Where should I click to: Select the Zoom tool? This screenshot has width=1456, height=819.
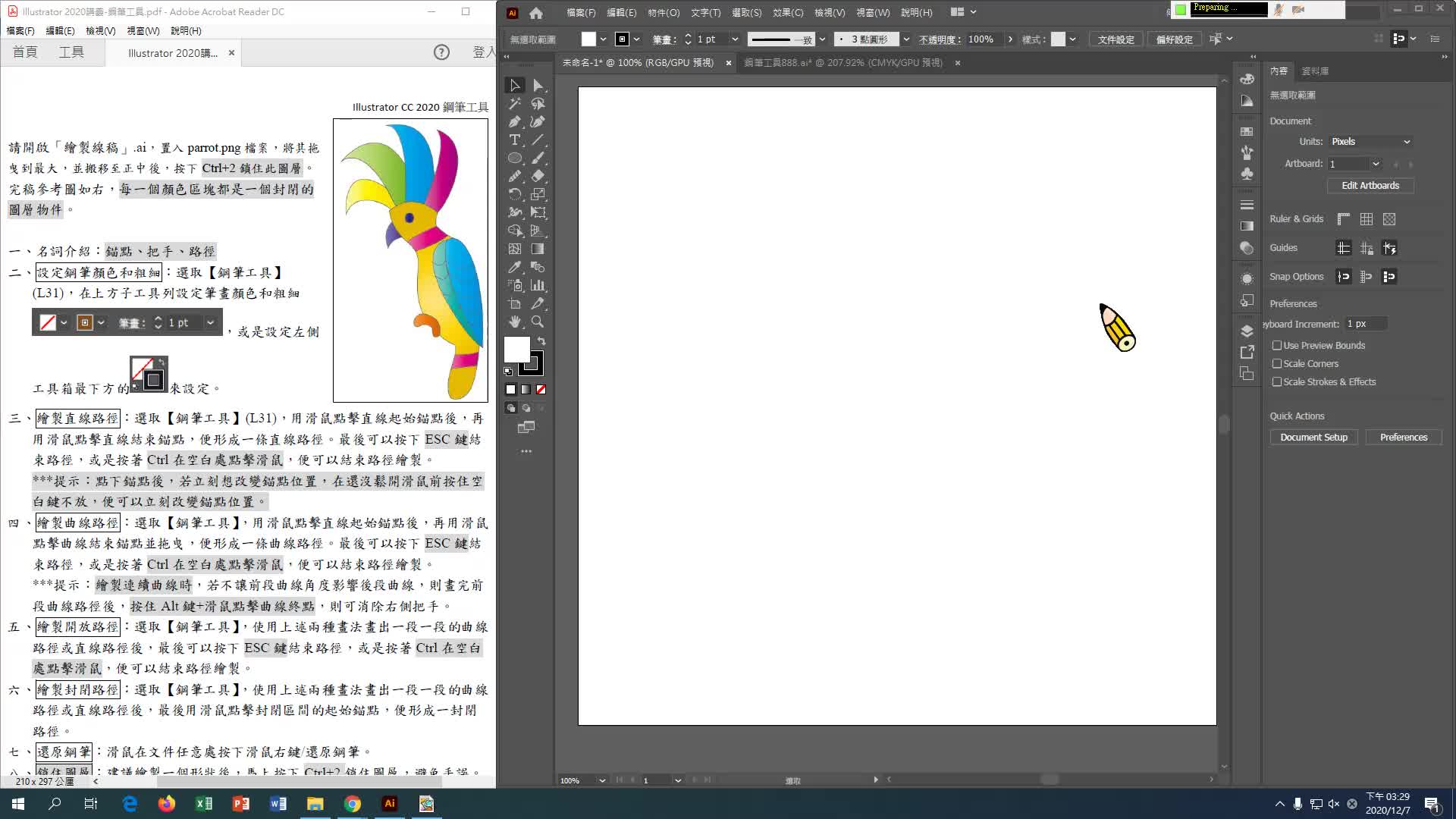[538, 322]
